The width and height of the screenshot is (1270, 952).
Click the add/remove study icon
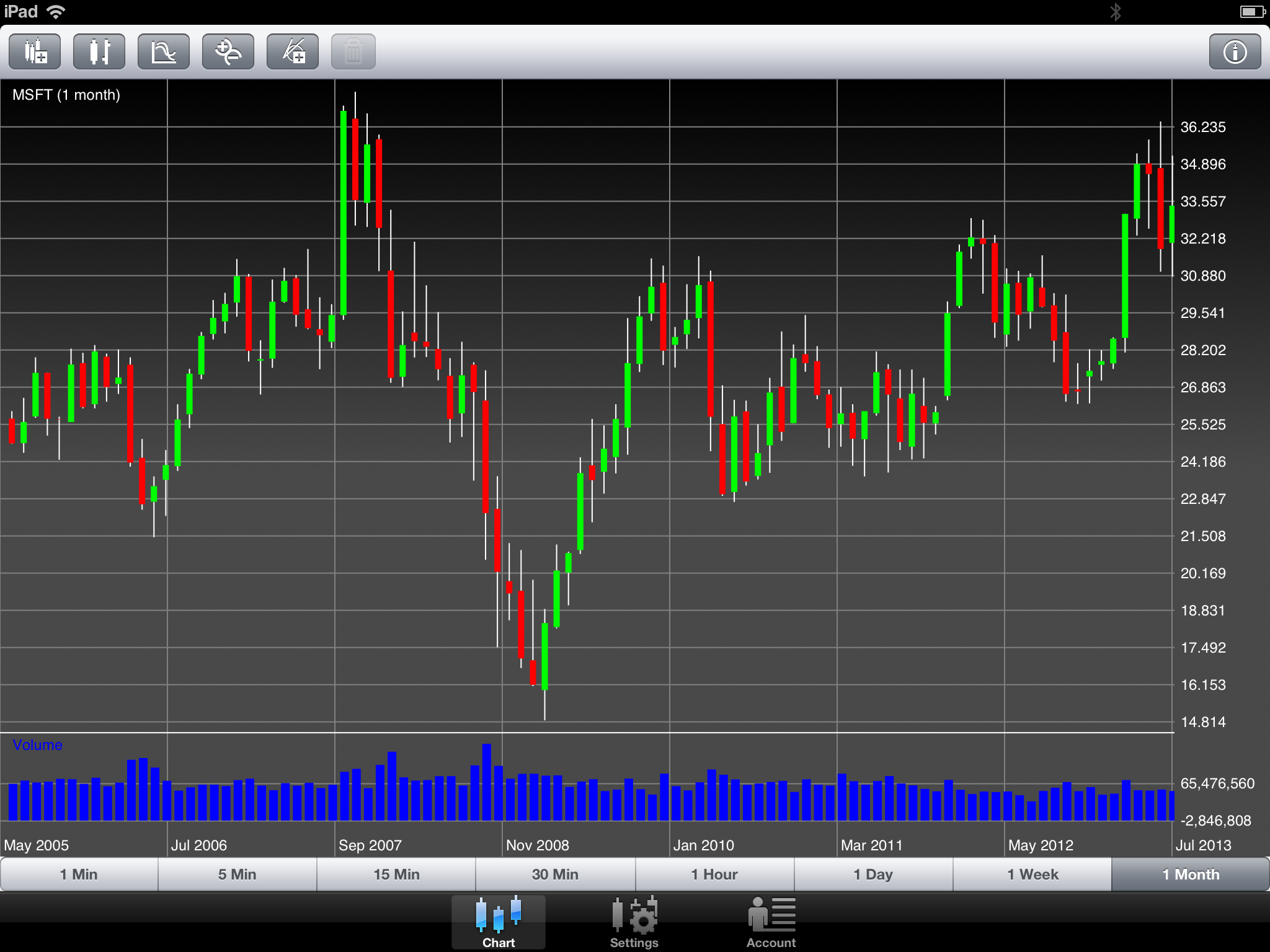coord(228,51)
